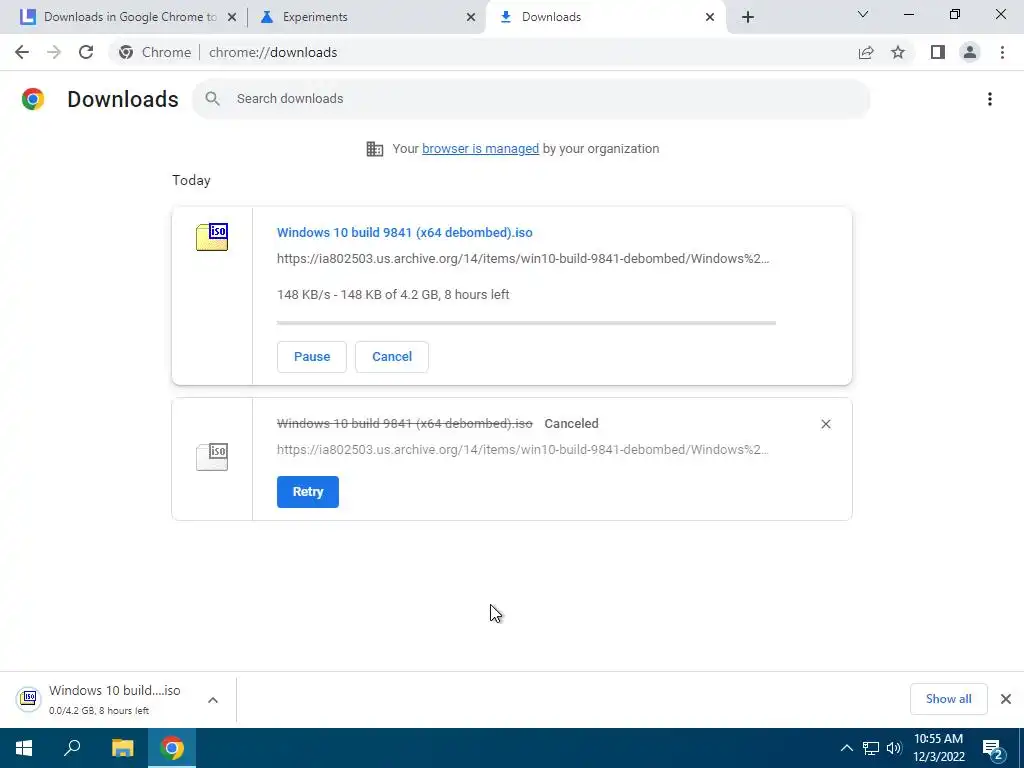Show hidden system tray icons
Screen dimensions: 1024x768
coord(846,748)
